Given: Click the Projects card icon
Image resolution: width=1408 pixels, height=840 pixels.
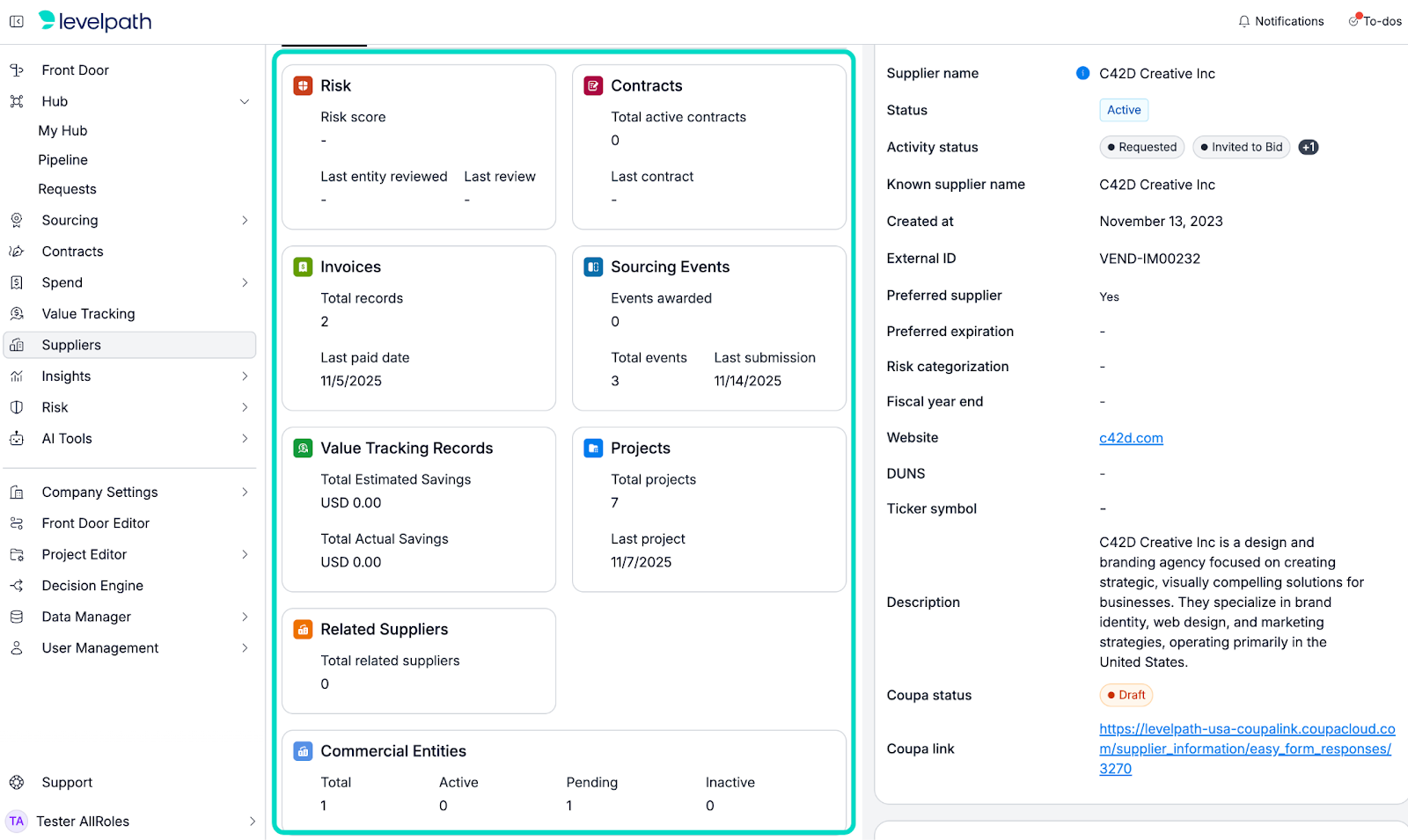Looking at the screenshot, I should pos(593,448).
